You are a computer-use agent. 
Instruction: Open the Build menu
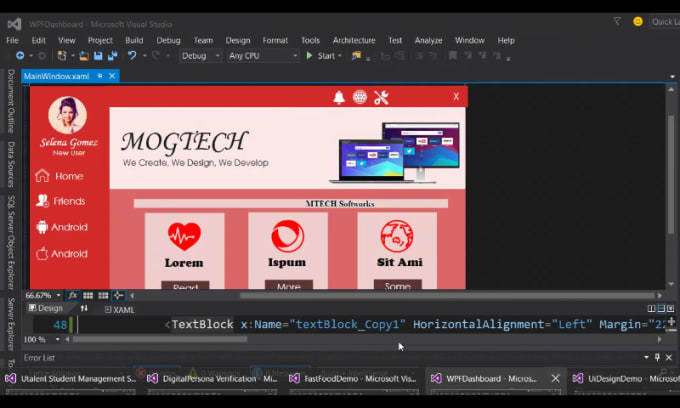[x=134, y=40]
